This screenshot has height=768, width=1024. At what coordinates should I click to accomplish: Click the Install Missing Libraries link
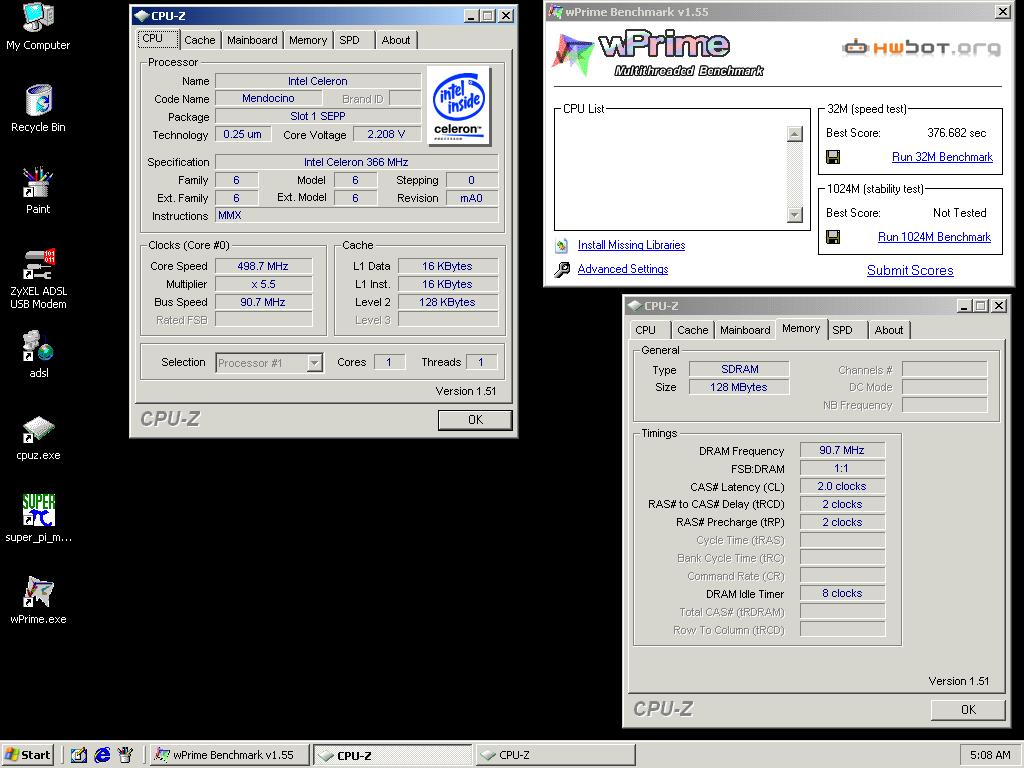coord(632,246)
